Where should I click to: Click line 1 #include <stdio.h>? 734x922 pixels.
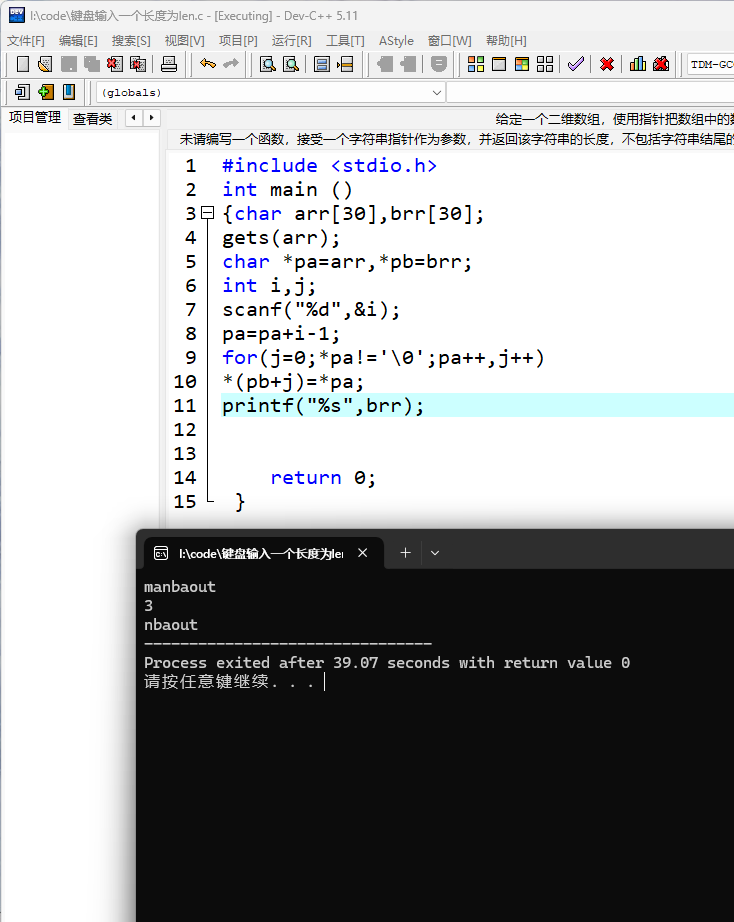[329, 165]
